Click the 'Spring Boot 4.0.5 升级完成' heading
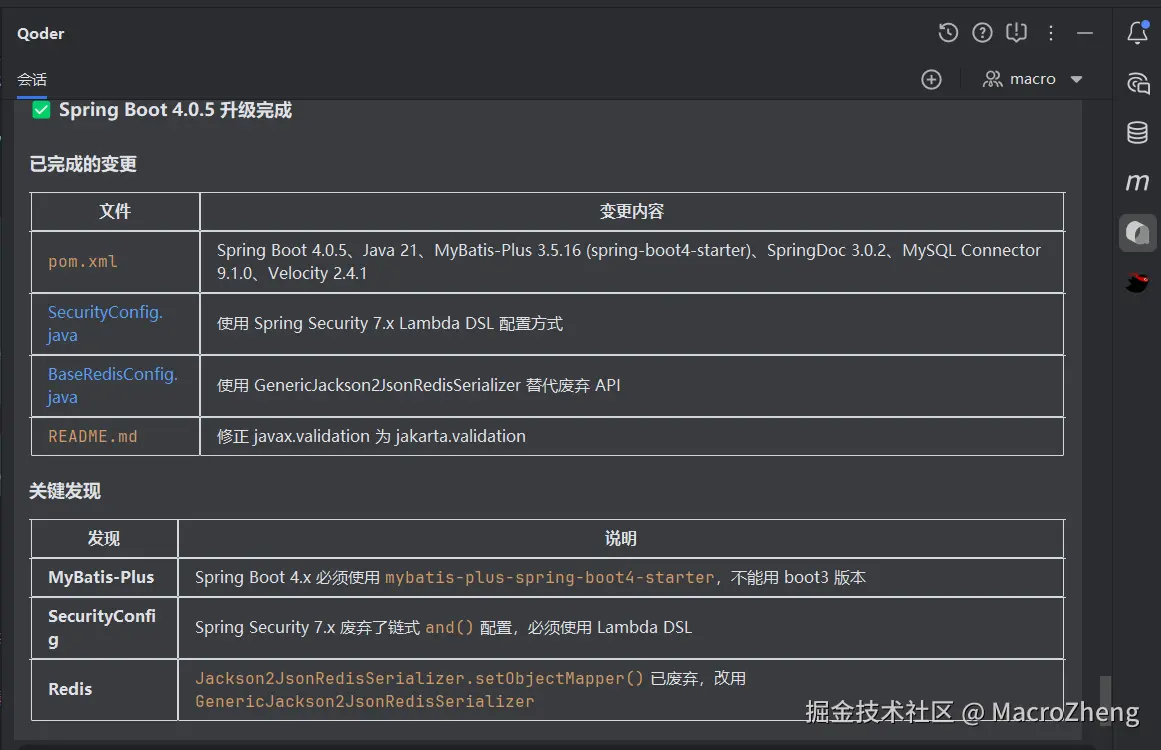Viewport: 1161px width, 750px height. click(175, 110)
